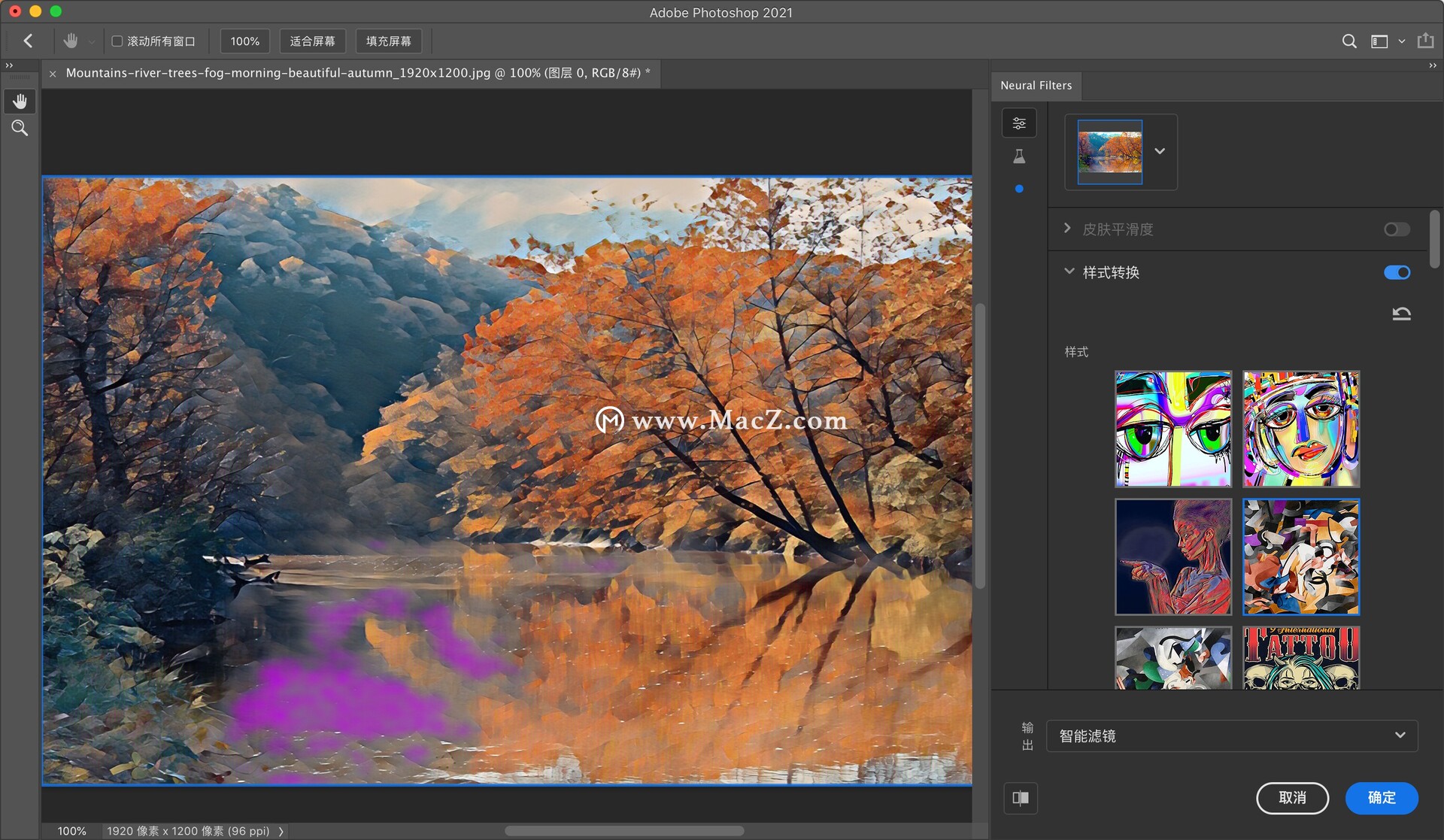Click the 适合屏幕 button
This screenshot has width=1444, height=840.
(x=312, y=41)
